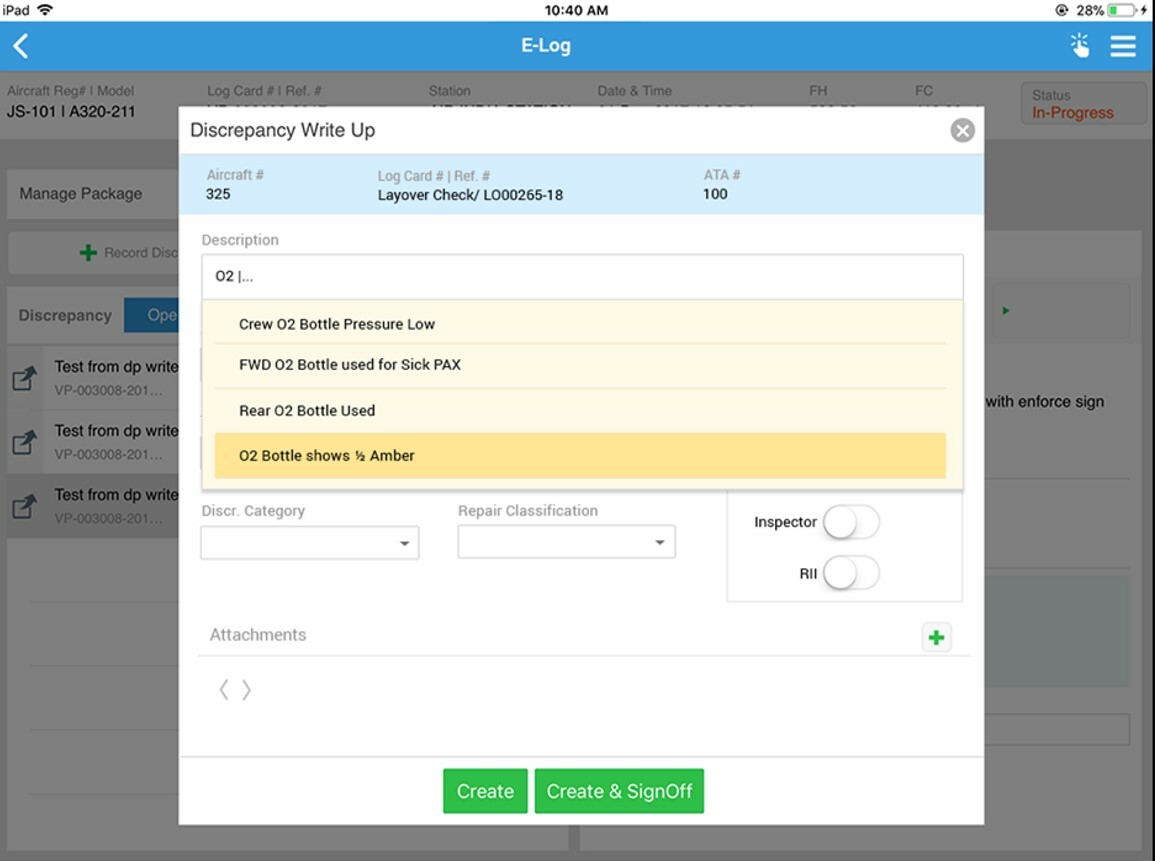Click the green play arrow icon

[1005, 311]
